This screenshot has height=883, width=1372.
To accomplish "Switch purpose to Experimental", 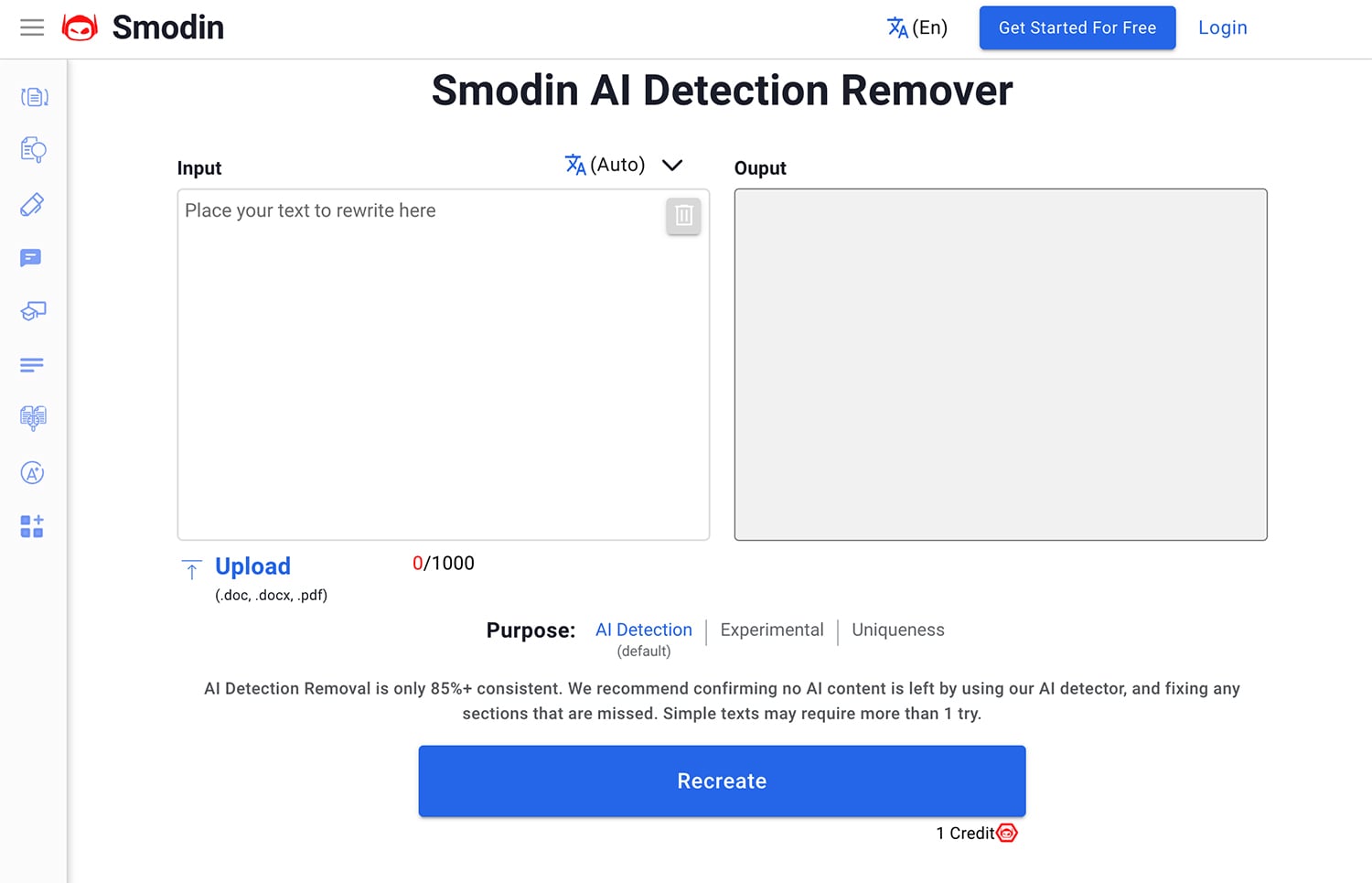I will coord(772,630).
